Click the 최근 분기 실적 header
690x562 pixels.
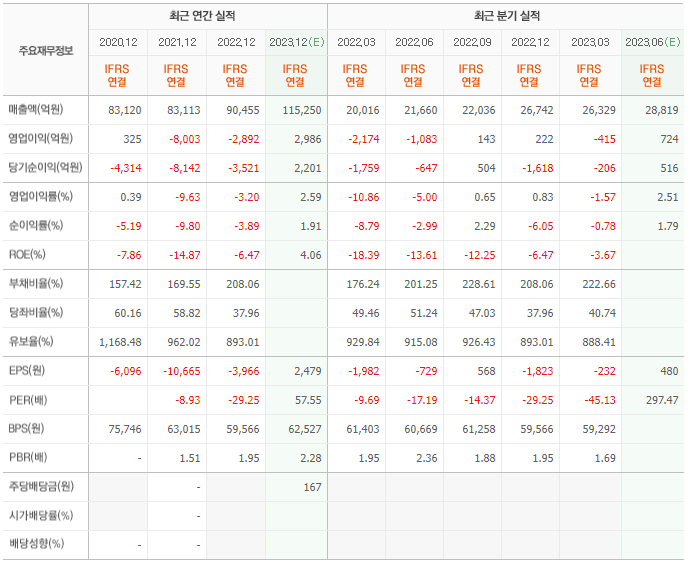tap(507, 16)
